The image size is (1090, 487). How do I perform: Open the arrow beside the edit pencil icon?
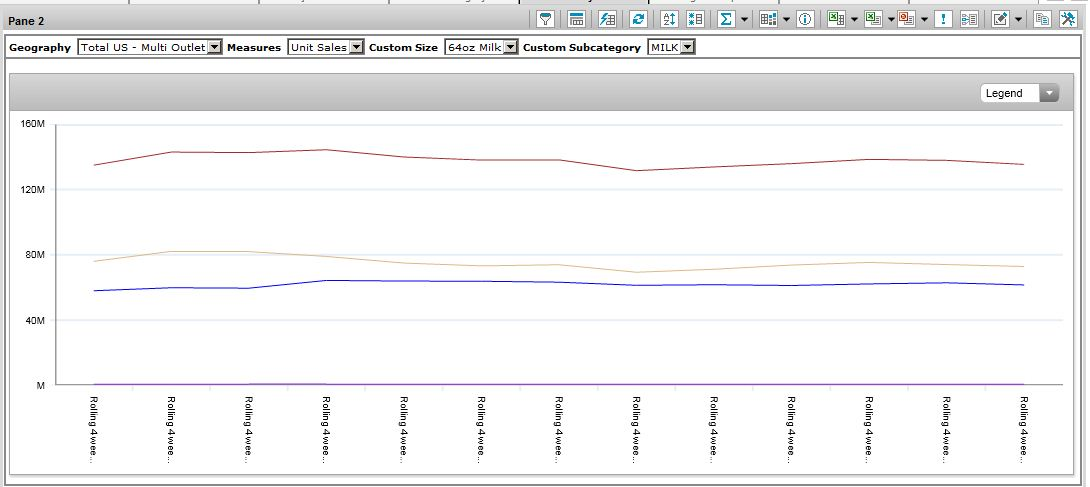click(x=1019, y=20)
